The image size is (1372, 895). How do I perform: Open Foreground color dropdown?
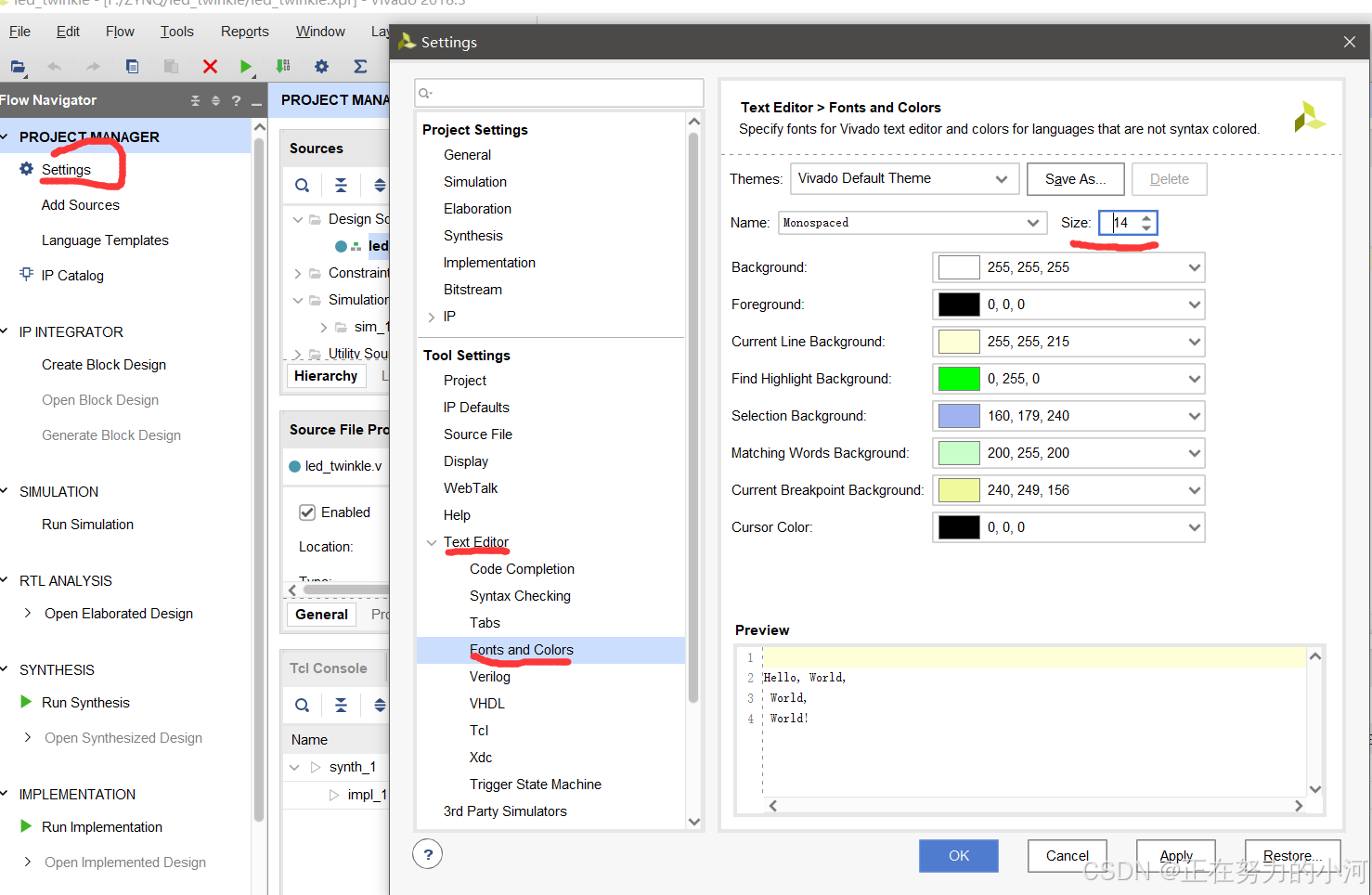pyautogui.click(x=1194, y=305)
